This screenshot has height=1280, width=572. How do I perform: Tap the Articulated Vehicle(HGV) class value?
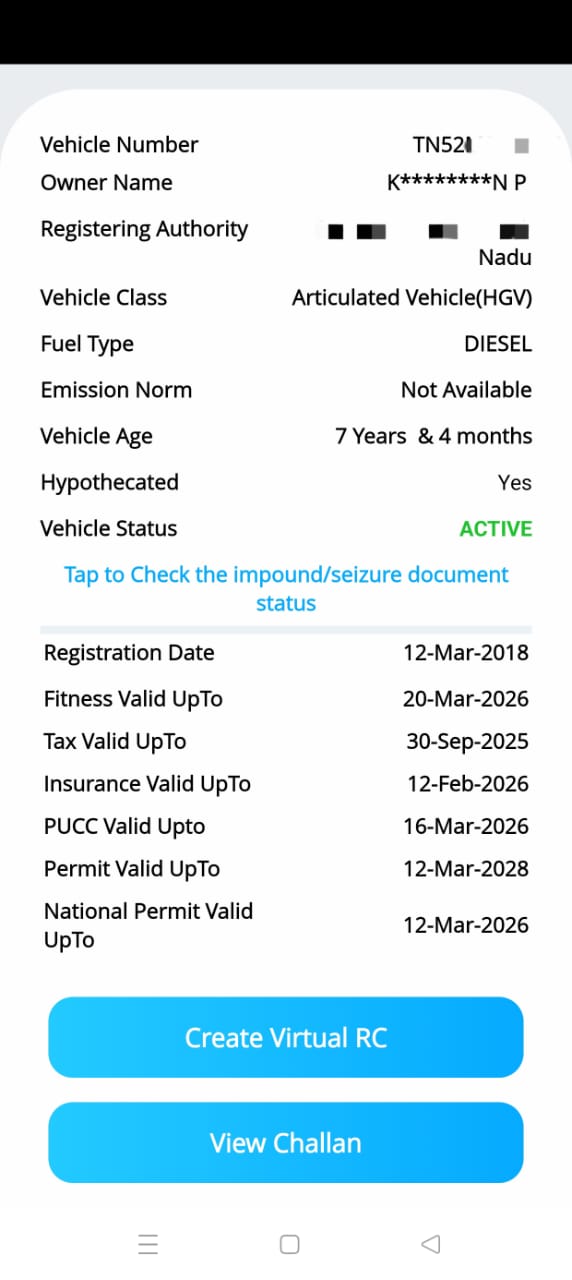pos(412,298)
